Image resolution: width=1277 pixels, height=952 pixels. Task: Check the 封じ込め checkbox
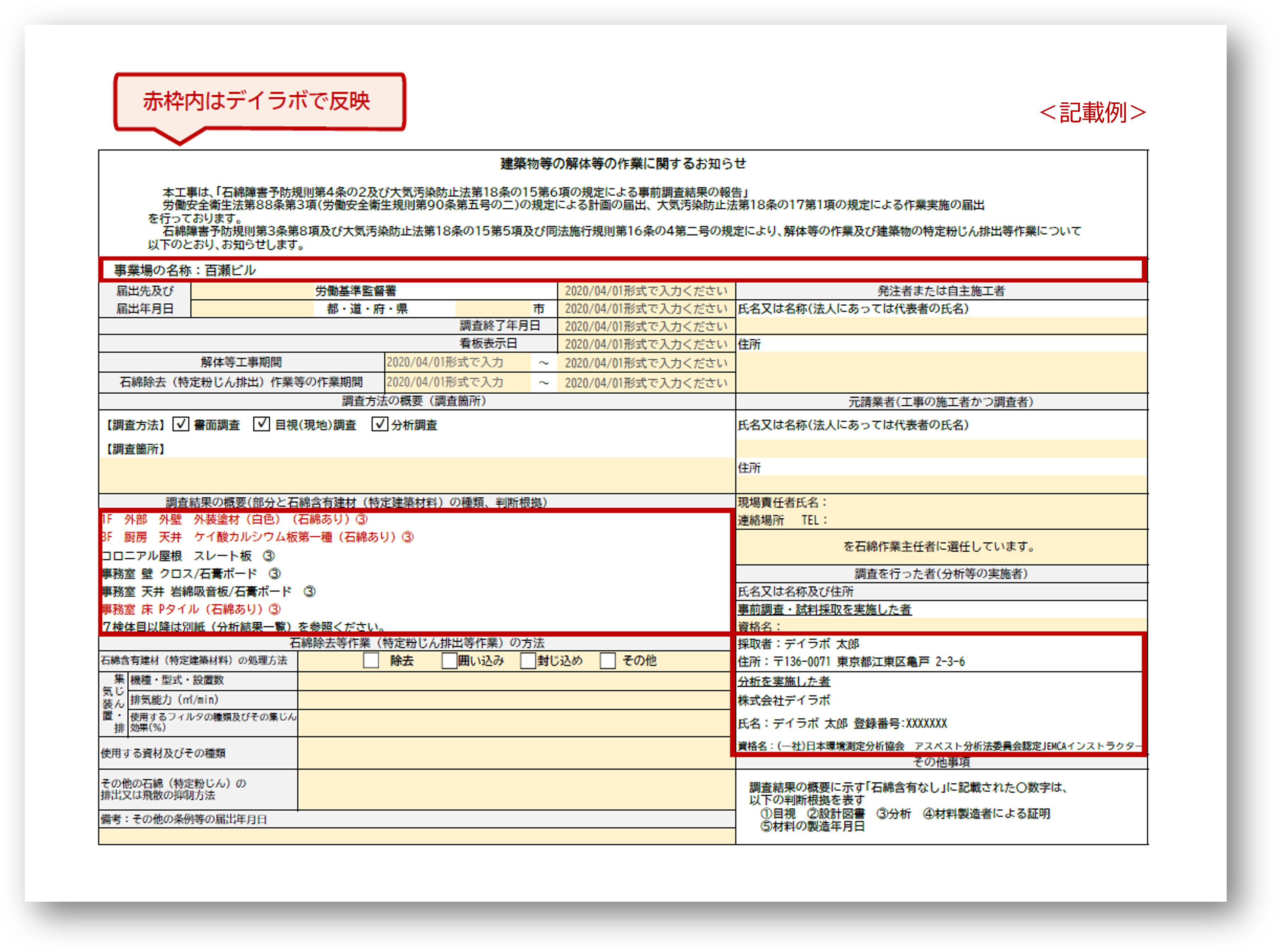(x=528, y=660)
